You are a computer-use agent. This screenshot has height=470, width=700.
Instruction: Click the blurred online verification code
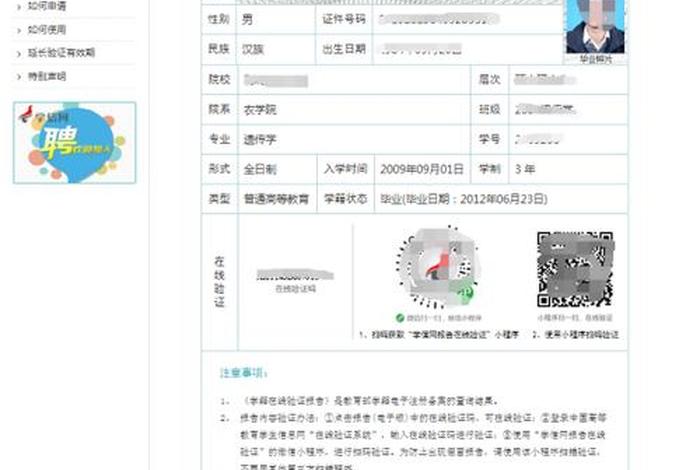click(x=294, y=274)
